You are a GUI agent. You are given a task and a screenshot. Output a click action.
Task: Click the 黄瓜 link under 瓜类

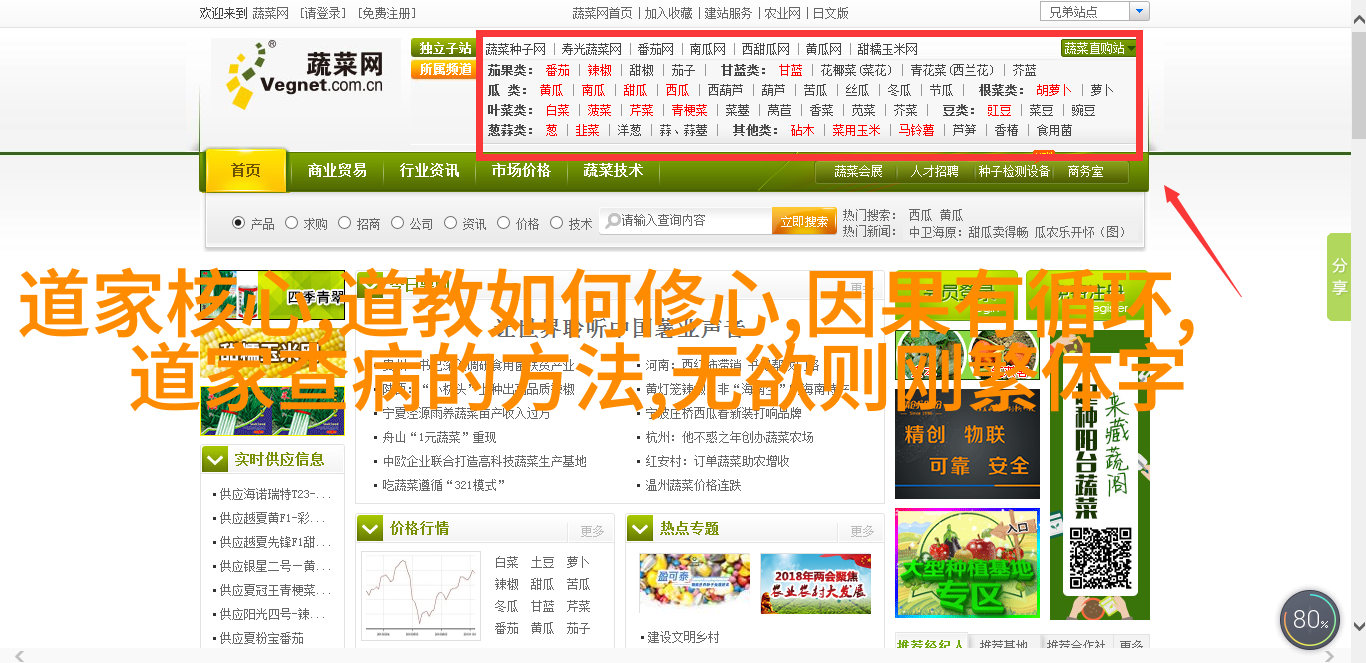point(551,90)
